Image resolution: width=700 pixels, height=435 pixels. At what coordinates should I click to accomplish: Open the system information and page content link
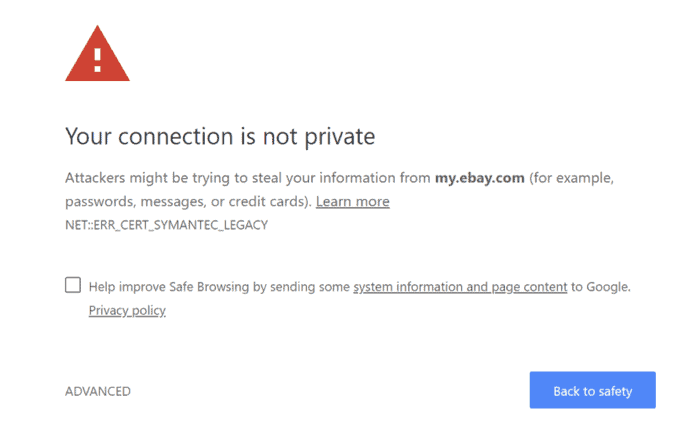click(x=460, y=287)
